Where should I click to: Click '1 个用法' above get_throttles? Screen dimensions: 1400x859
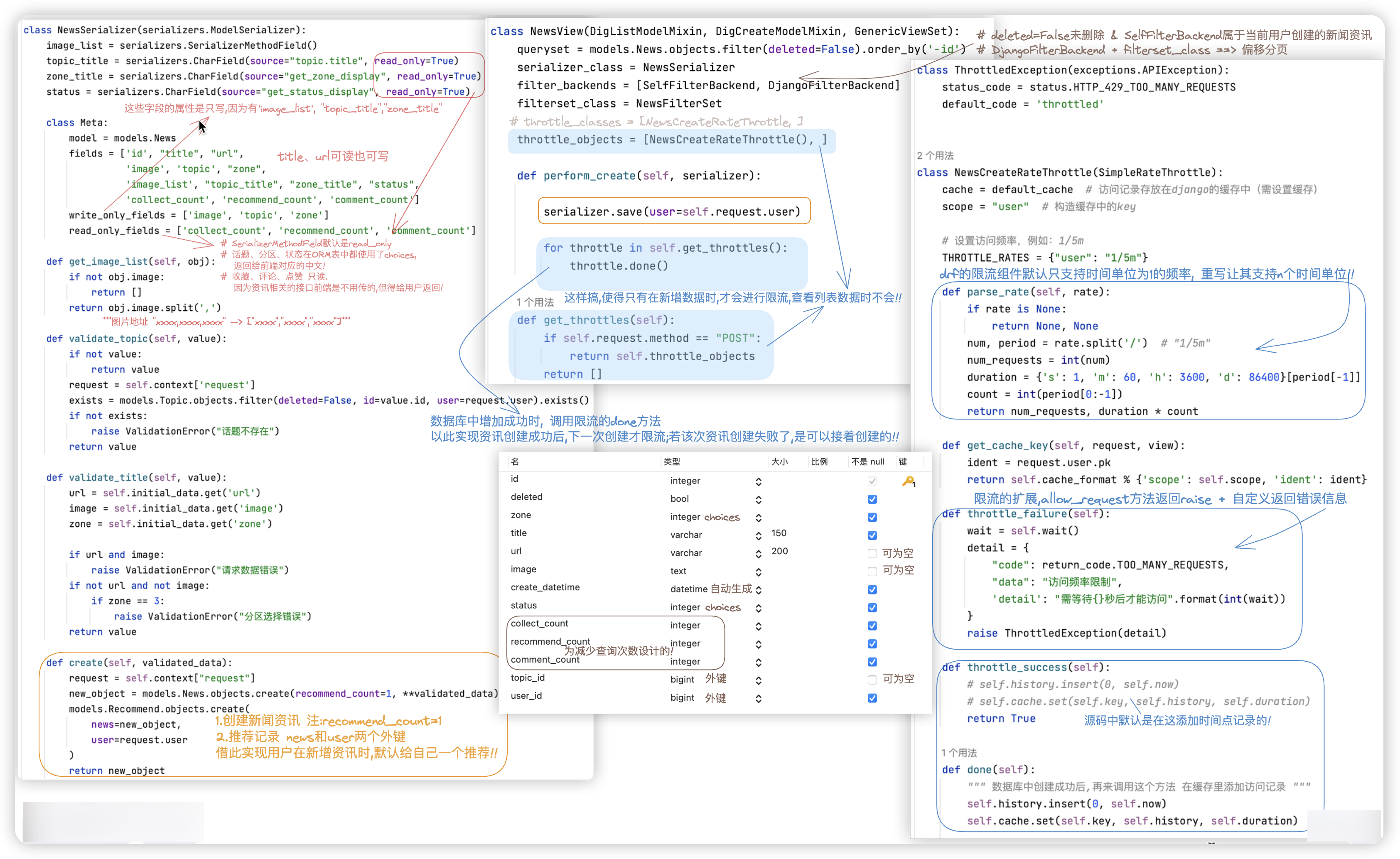tap(534, 302)
